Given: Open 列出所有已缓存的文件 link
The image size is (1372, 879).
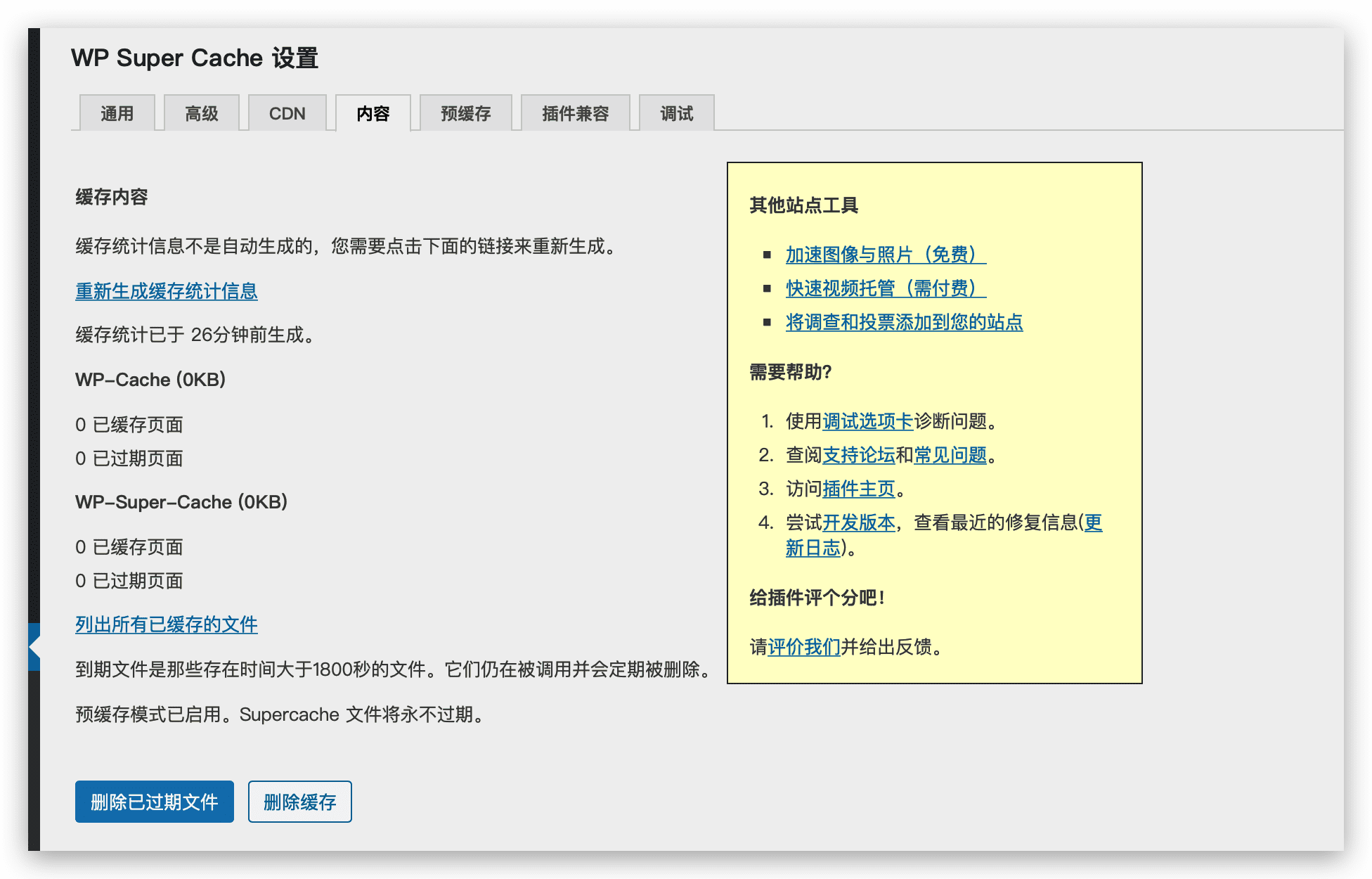Looking at the screenshot, I should pyautogui.click(x=167, y=624).
